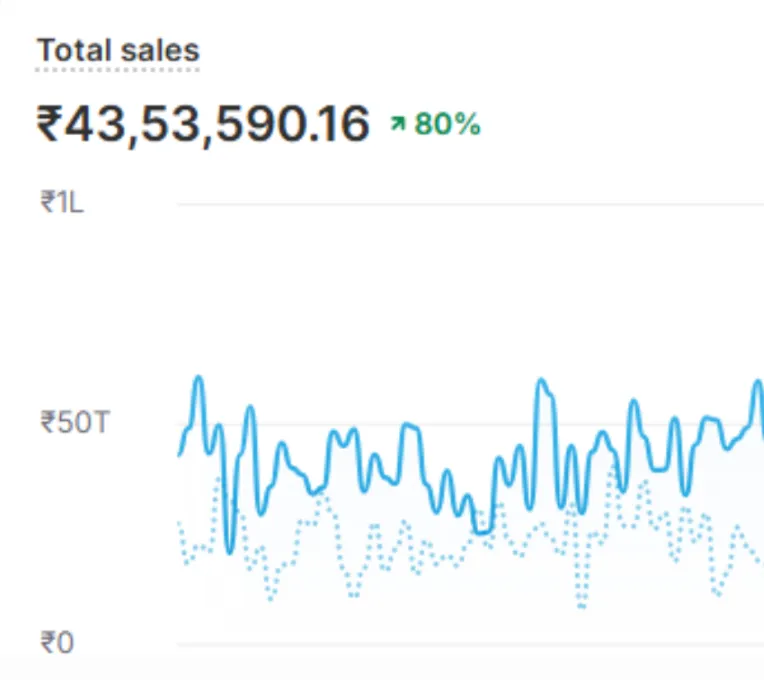Click the ₹0 y-axis label
Viewport: 764px width, 680px height.
click(57, 642)
